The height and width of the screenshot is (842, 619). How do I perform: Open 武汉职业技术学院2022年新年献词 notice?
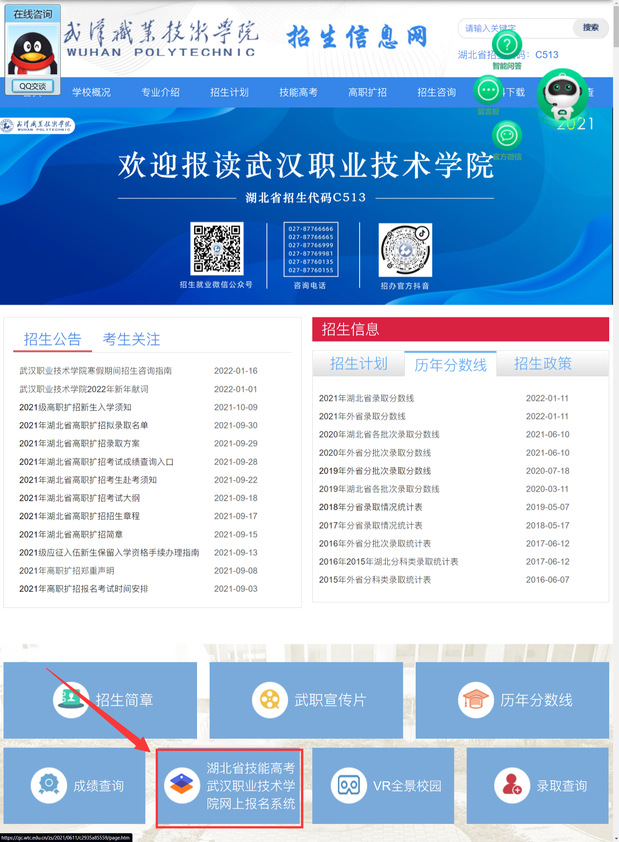click(84, 389)
